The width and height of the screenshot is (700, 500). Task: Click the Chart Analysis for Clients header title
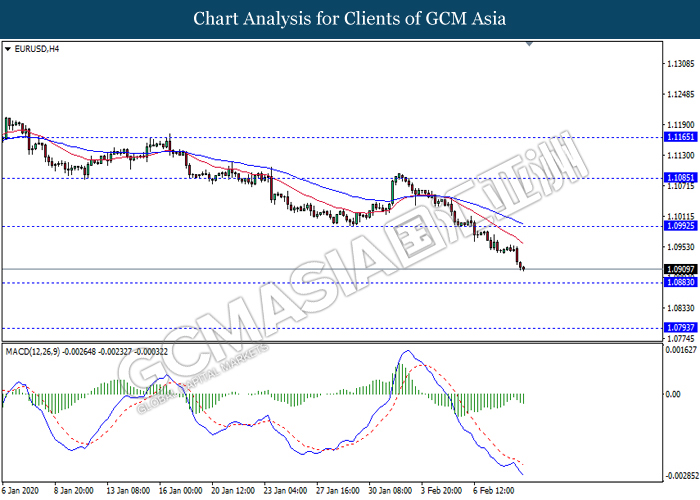click(x=350, y=19)
